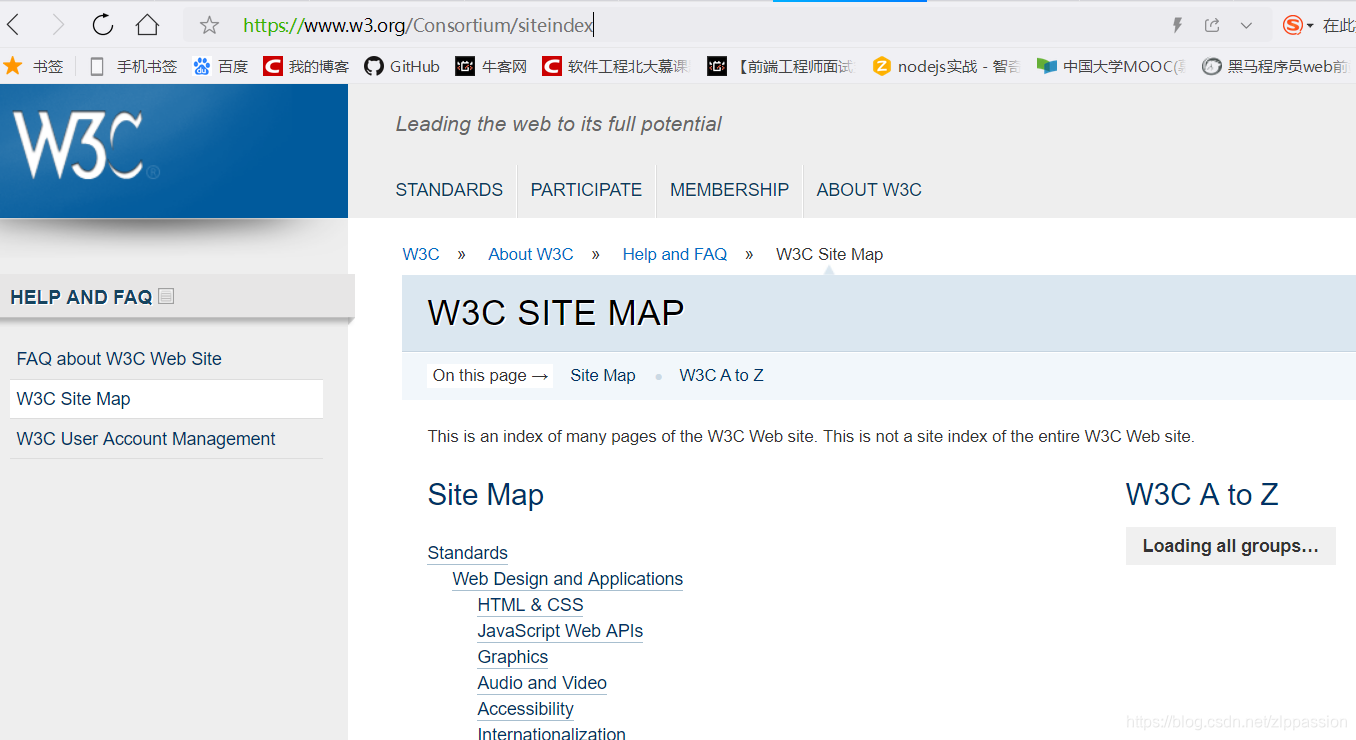Click the lightning speed-mode icon in address bar

coord(1178,25)
